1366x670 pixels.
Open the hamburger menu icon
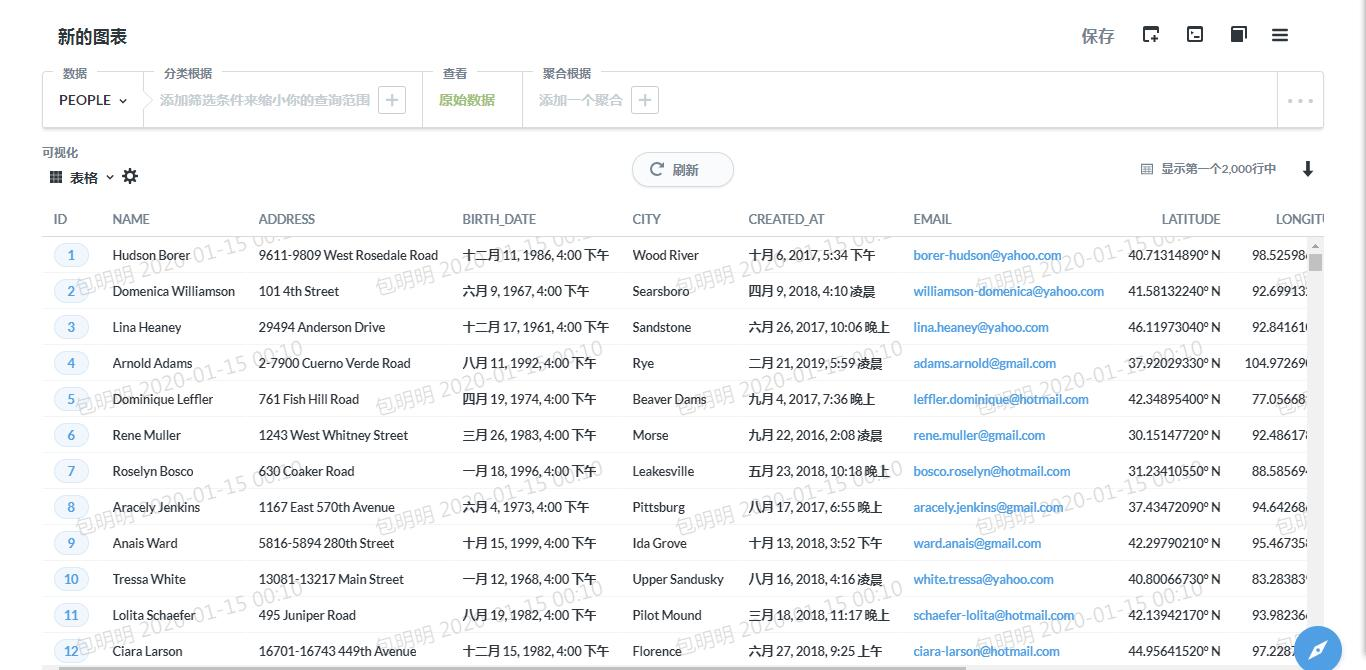click(x=1280, y=35)
